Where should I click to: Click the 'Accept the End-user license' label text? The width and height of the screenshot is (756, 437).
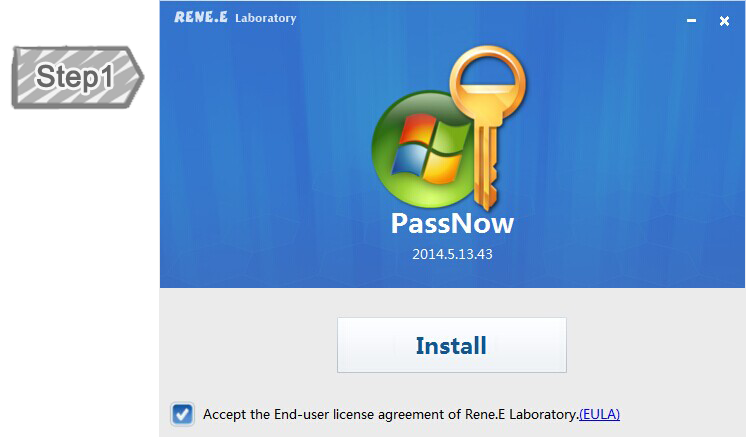(288, 414)
